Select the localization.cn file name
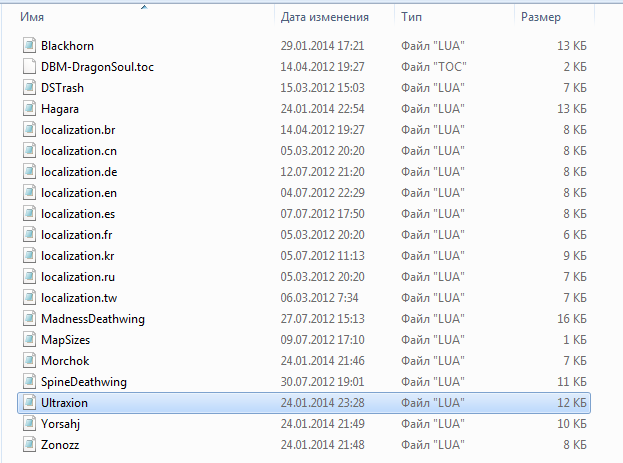Image resolution: width=623 pixels, height=463 pixels. [79, 151]
